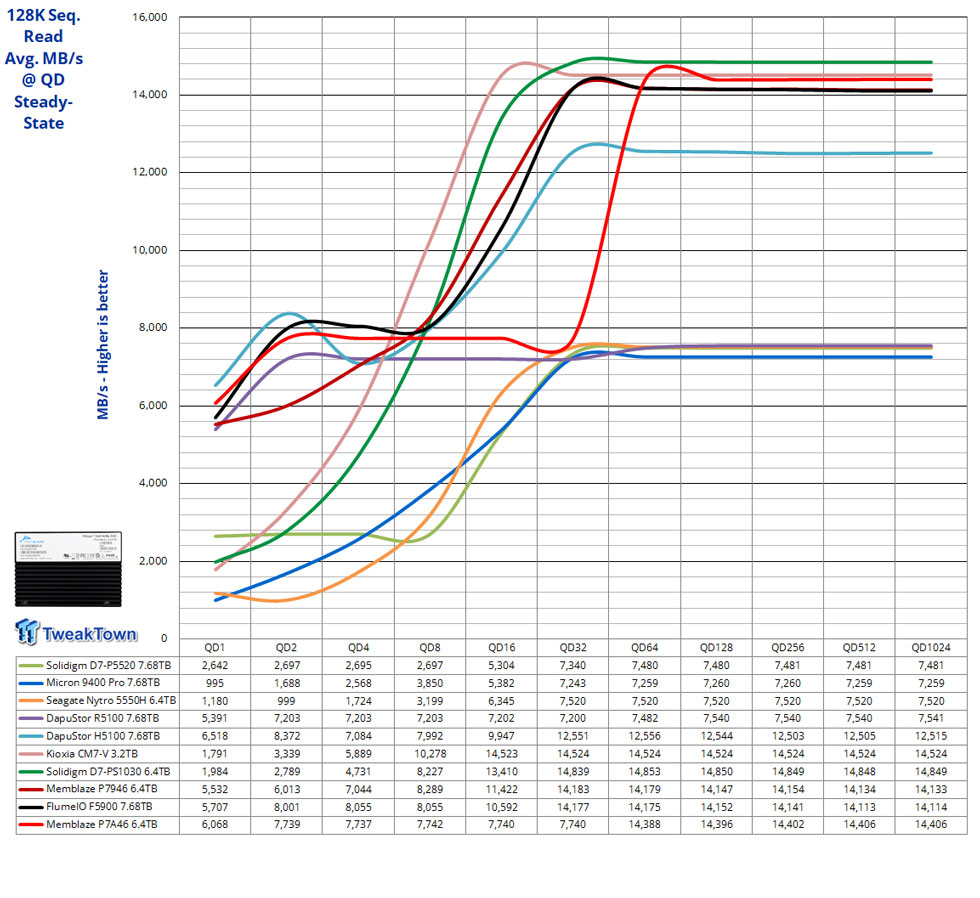The height and width of the screenshot is (898, 980).
Task: Click the Micron 9400 Pro QD32 value 7,243
Action: pos(573,683)
